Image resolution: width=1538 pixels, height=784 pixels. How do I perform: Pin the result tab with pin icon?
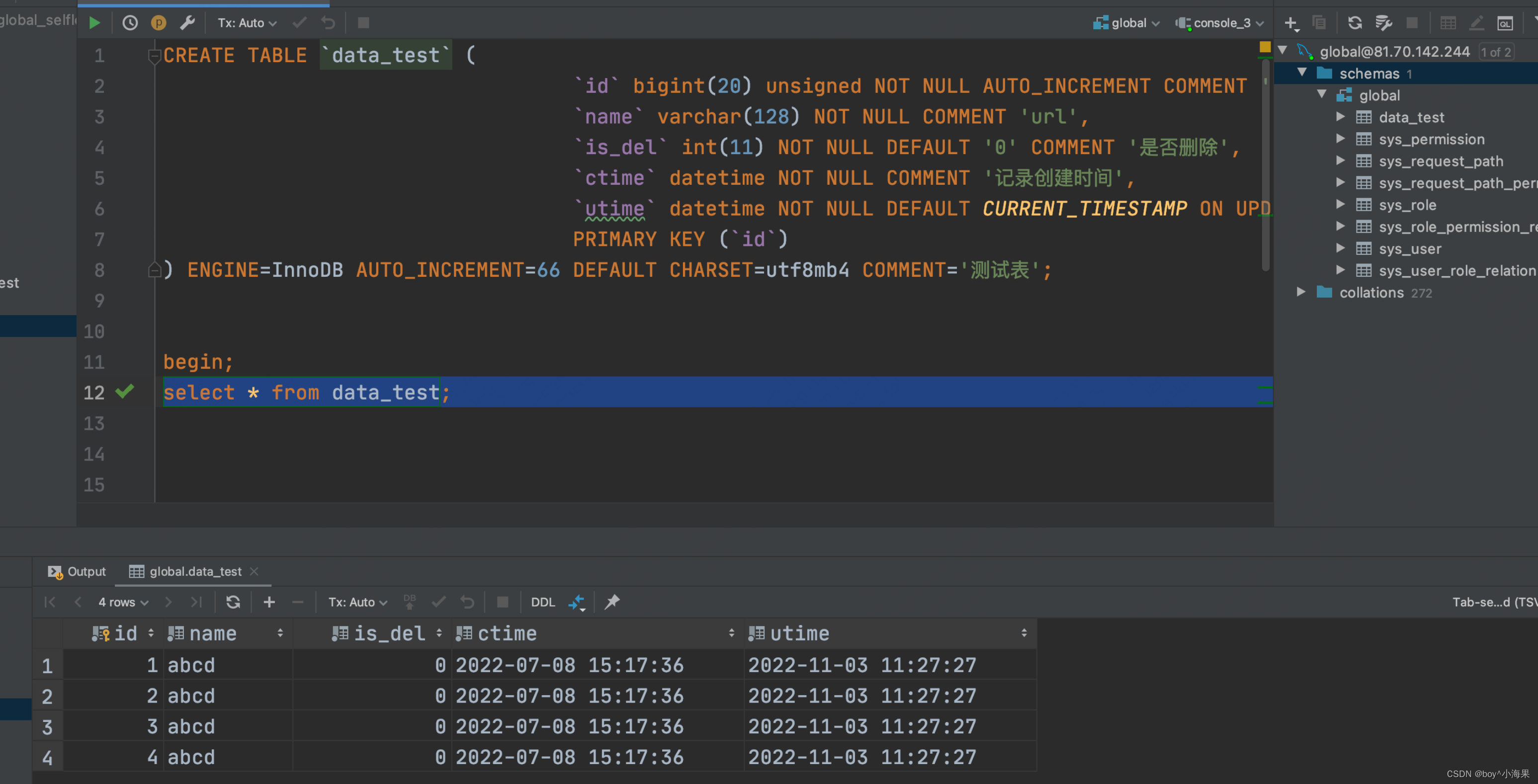click(x=612, y=602)
